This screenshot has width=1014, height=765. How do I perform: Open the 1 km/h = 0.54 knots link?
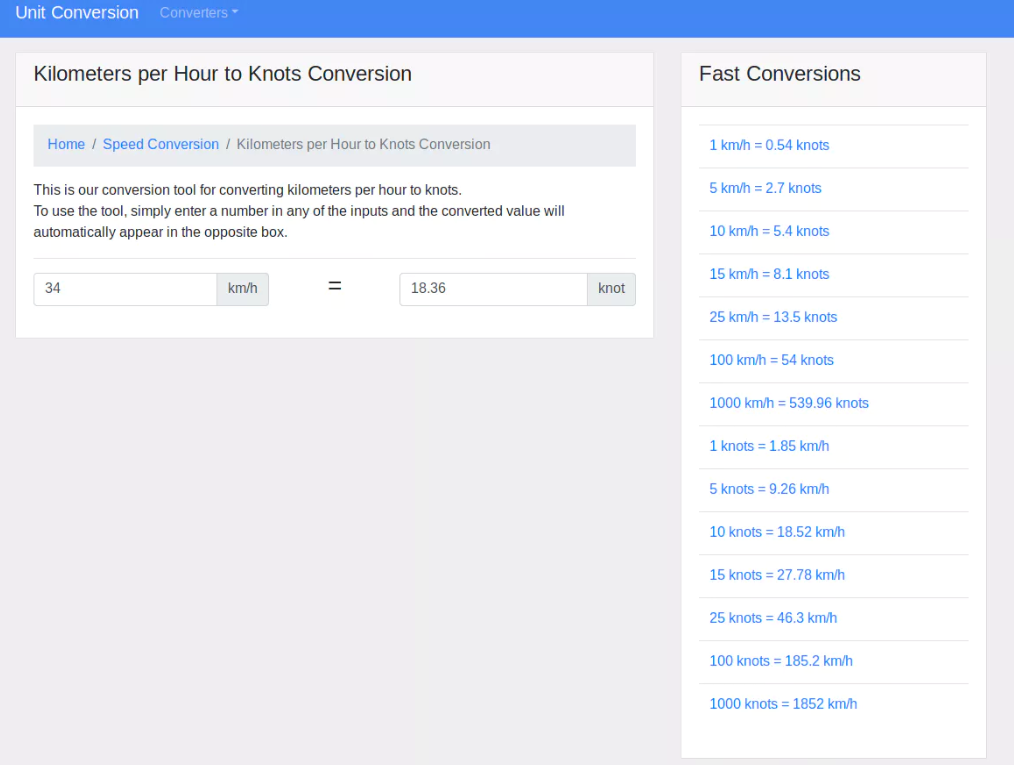pyautogui.click(x=769, y=145)
